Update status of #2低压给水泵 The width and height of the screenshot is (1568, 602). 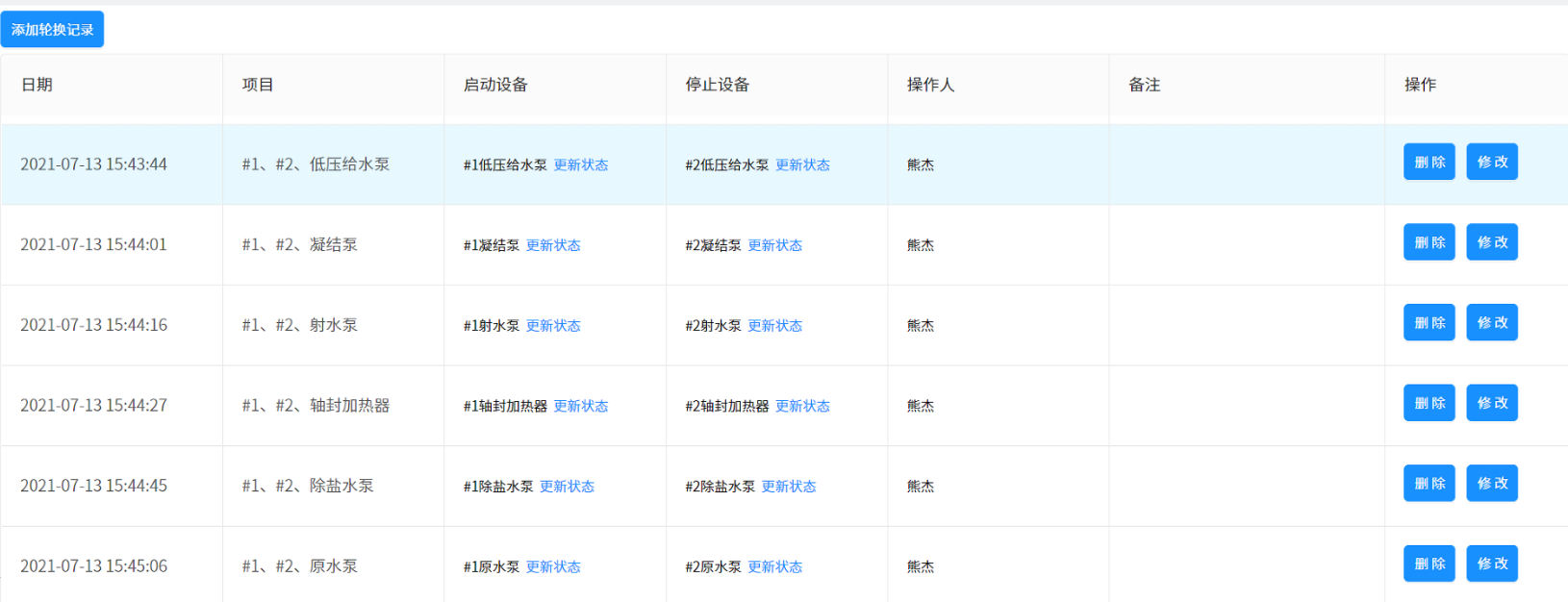tap(802, 165)
